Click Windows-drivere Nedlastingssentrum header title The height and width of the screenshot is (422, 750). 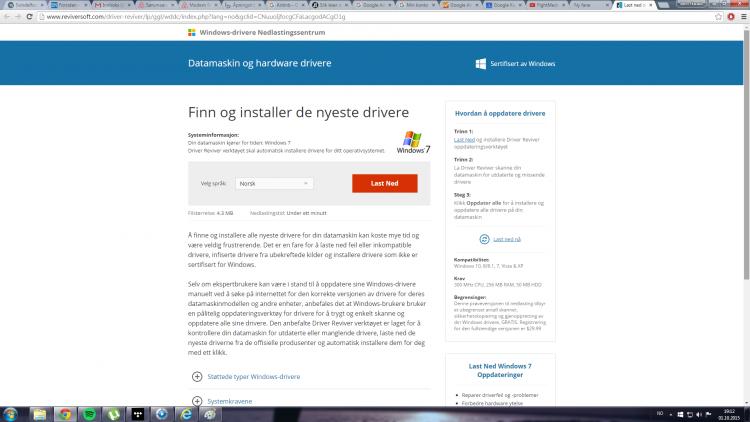click(x=262, y=33)
